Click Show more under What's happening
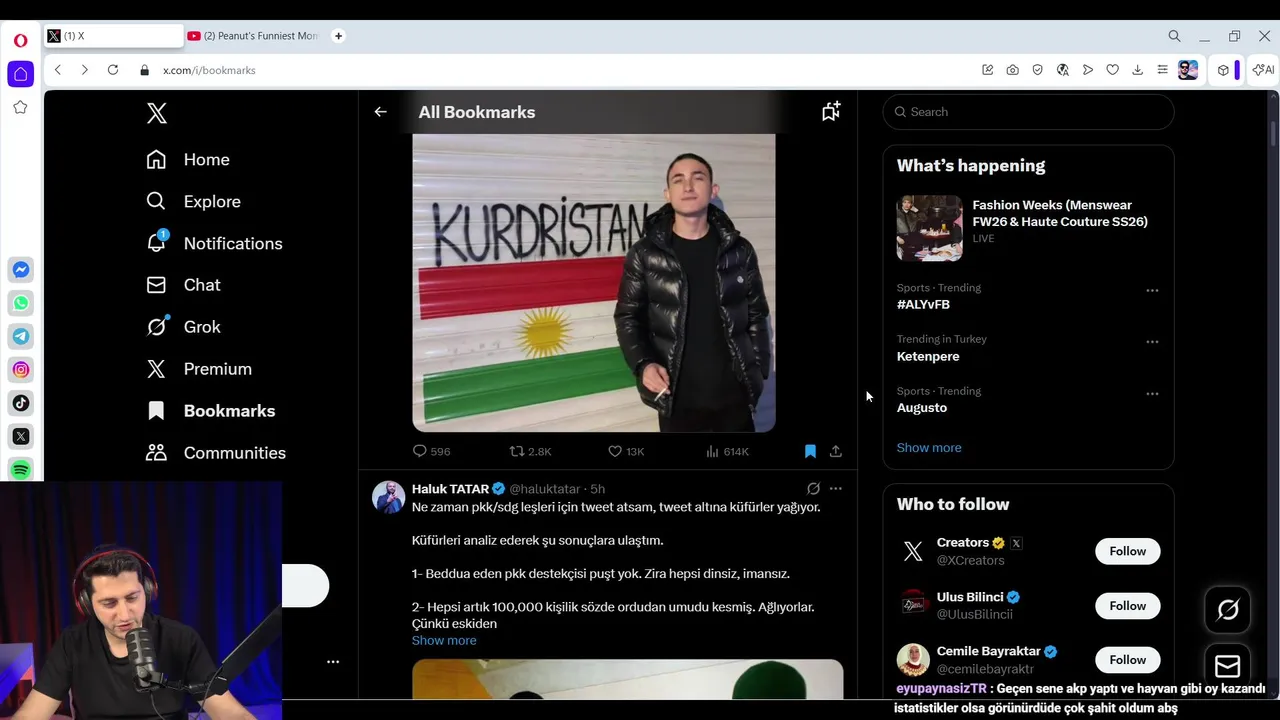Image resolution: width=1280 pixels, height=720 pixels. (x=929, y=448)
